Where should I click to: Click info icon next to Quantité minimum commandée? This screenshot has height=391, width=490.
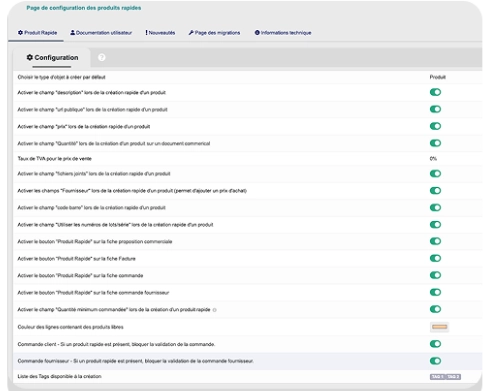pyautogui.click(x=214, y=310)
